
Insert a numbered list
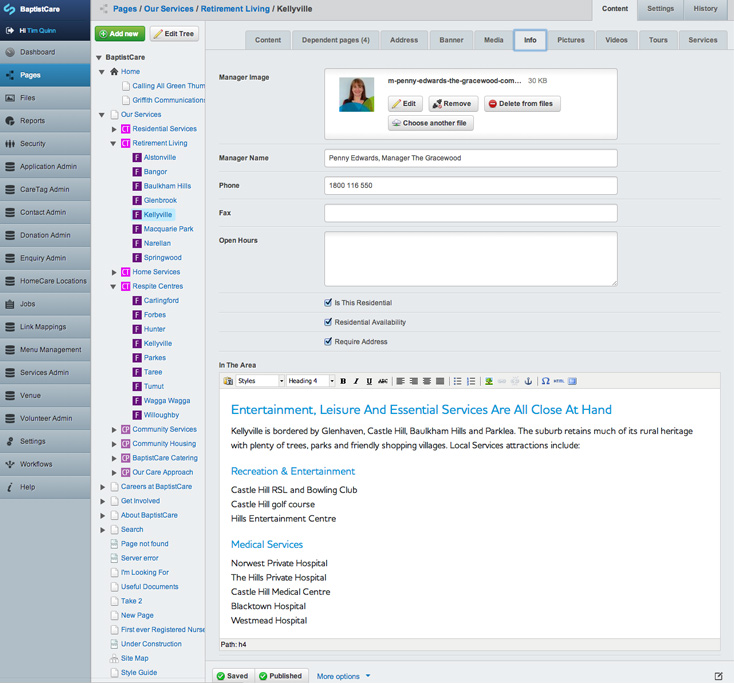471,381
